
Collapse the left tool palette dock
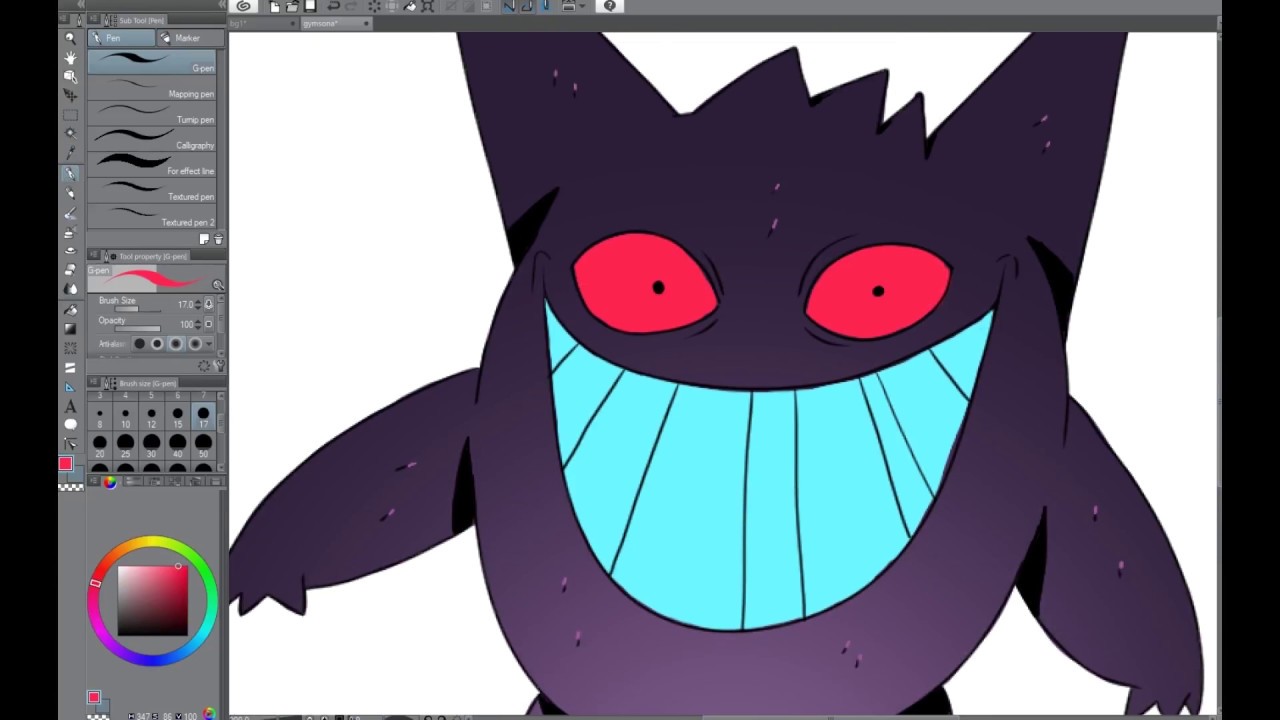[x=81, y=4]
